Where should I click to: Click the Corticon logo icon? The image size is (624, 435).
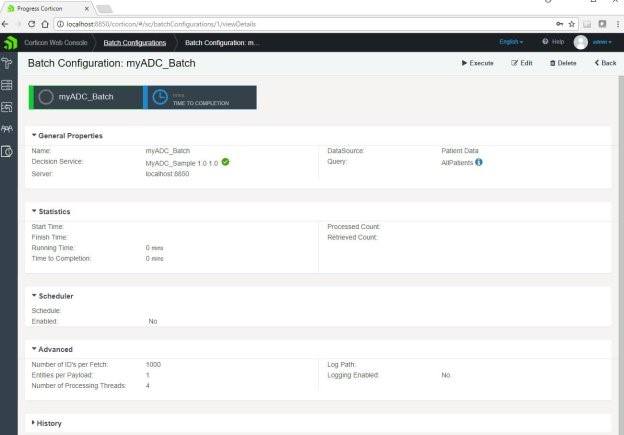point(9,42)
